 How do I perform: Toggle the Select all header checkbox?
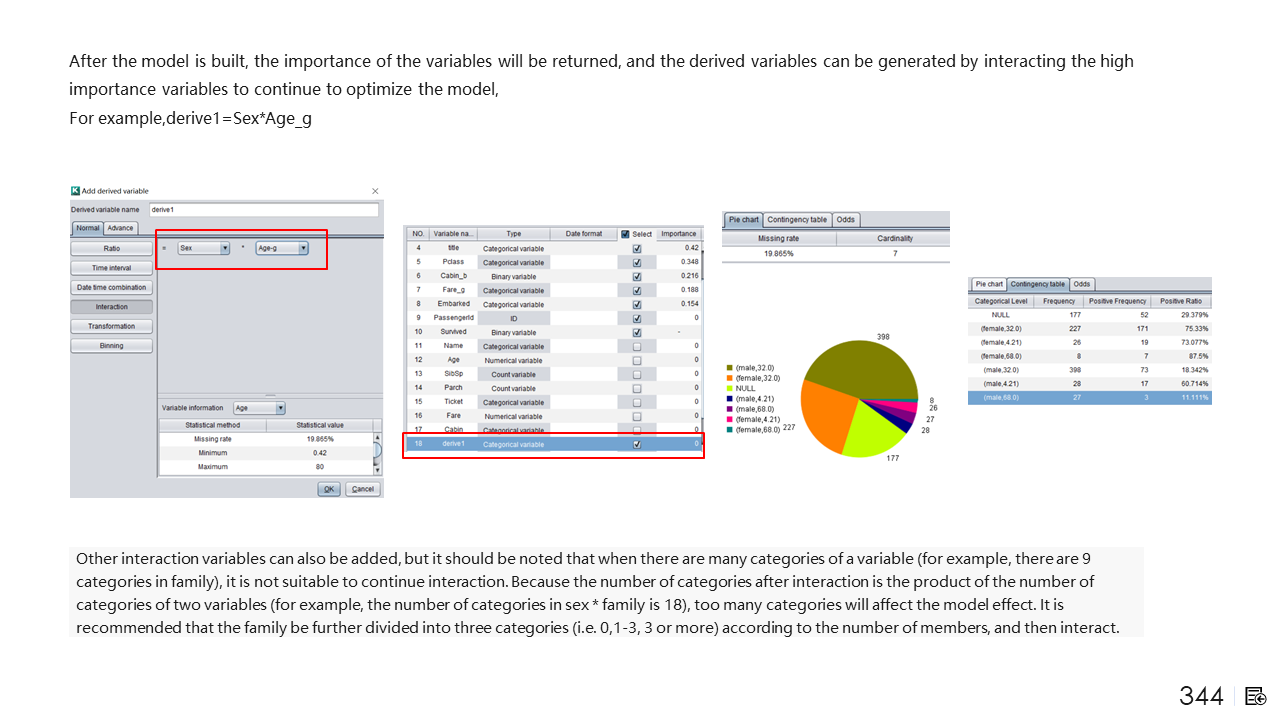(x=626, y=234)
